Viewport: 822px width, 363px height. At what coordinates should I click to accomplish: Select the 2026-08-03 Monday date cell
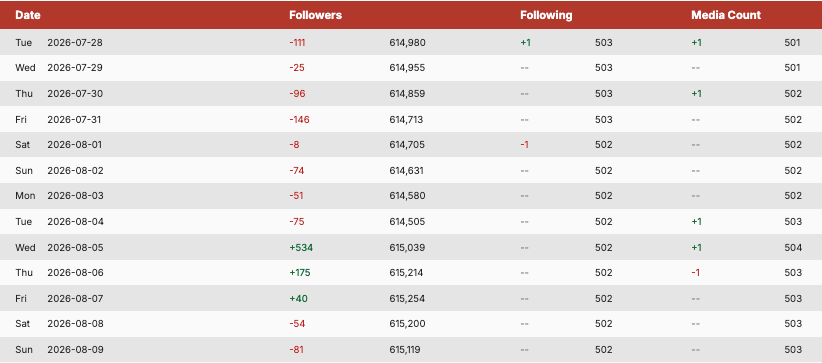coord(75,196)
